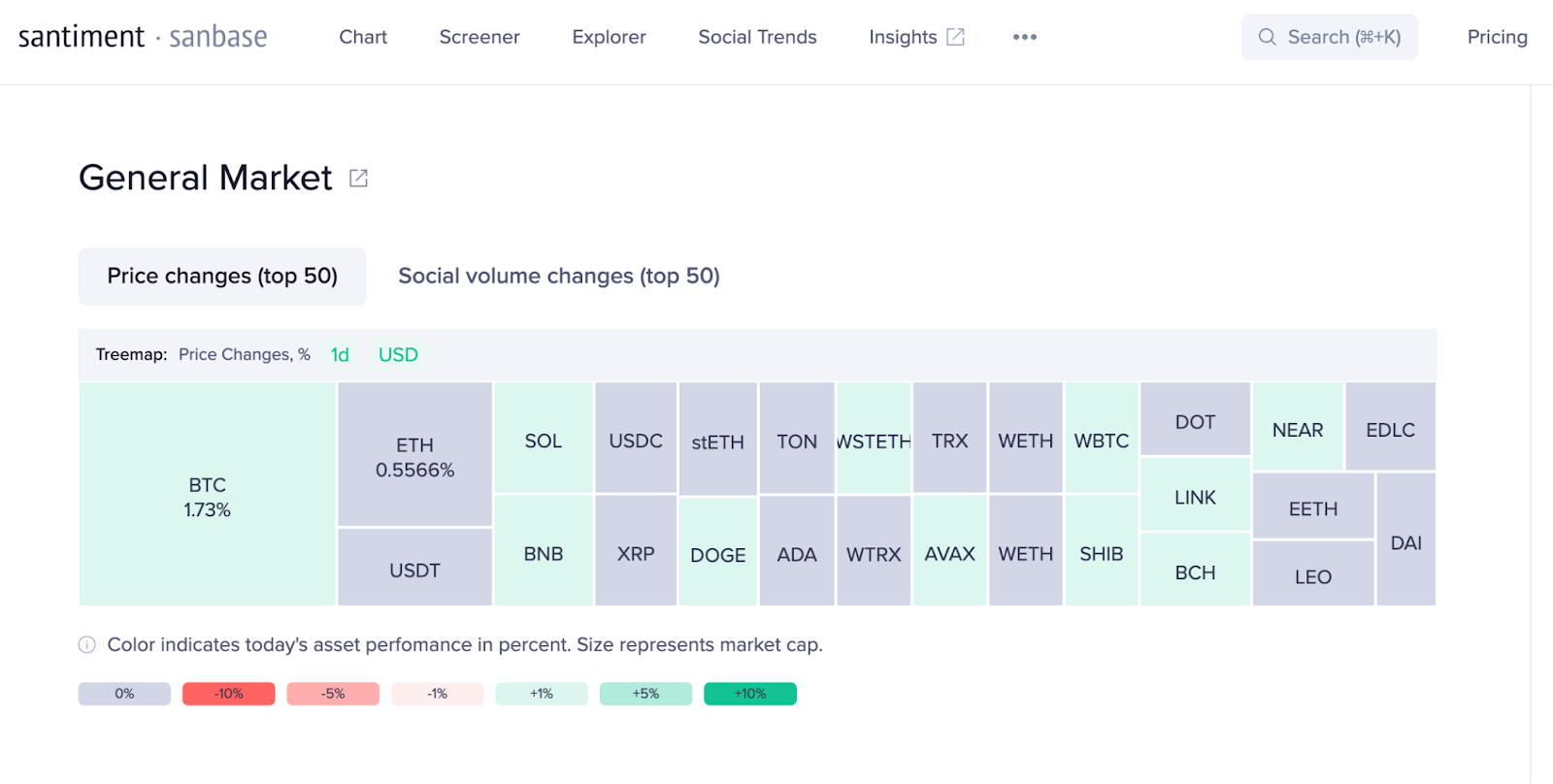Viewport: 1553px width, 784px height.
Task: Open the Chart menu item
Action: pos(363,37)
